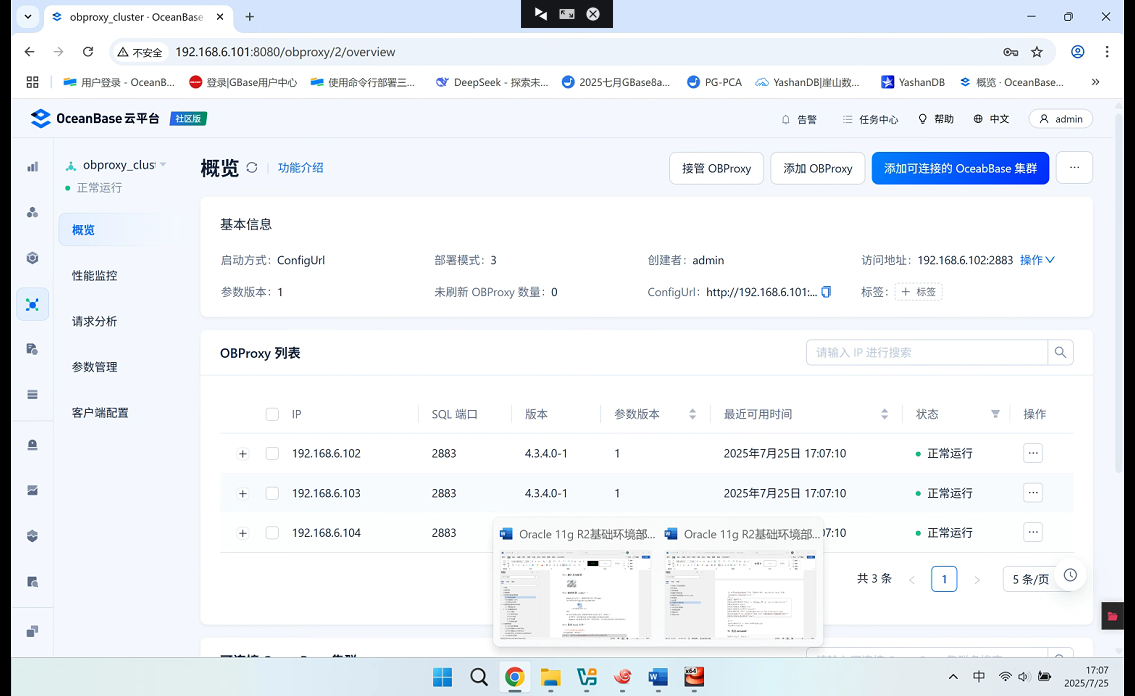This screenshot has width=1135, height=696.
Task: Open the monitoring chart icon in sidebar
Action: tap(33, 490)
